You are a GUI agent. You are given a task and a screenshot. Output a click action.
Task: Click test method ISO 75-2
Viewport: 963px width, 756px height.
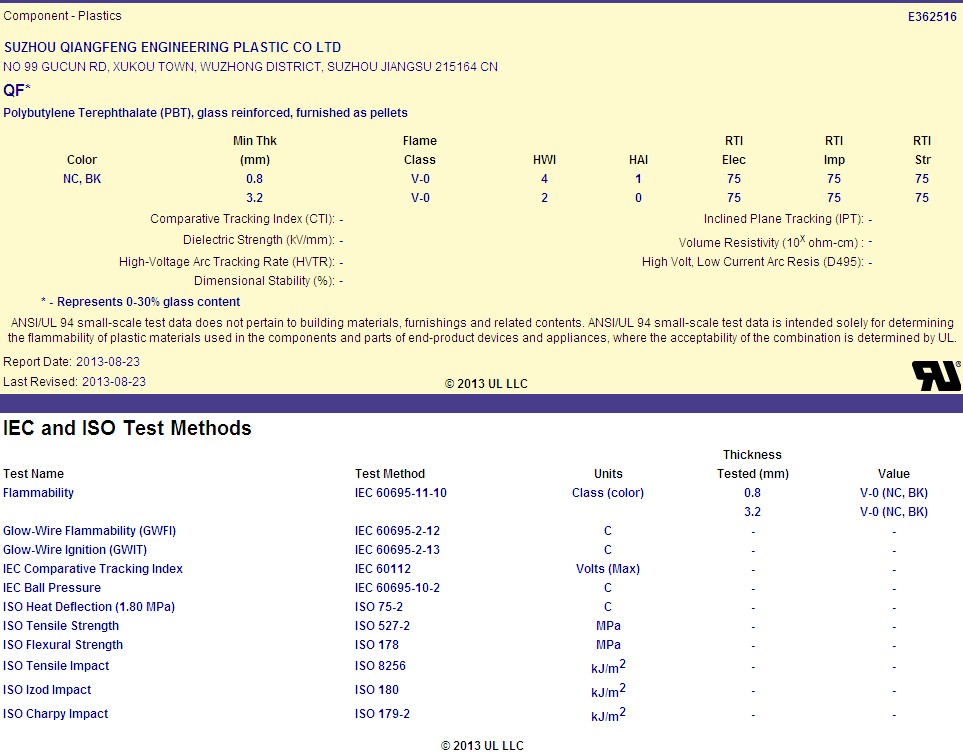click(378, 607)
